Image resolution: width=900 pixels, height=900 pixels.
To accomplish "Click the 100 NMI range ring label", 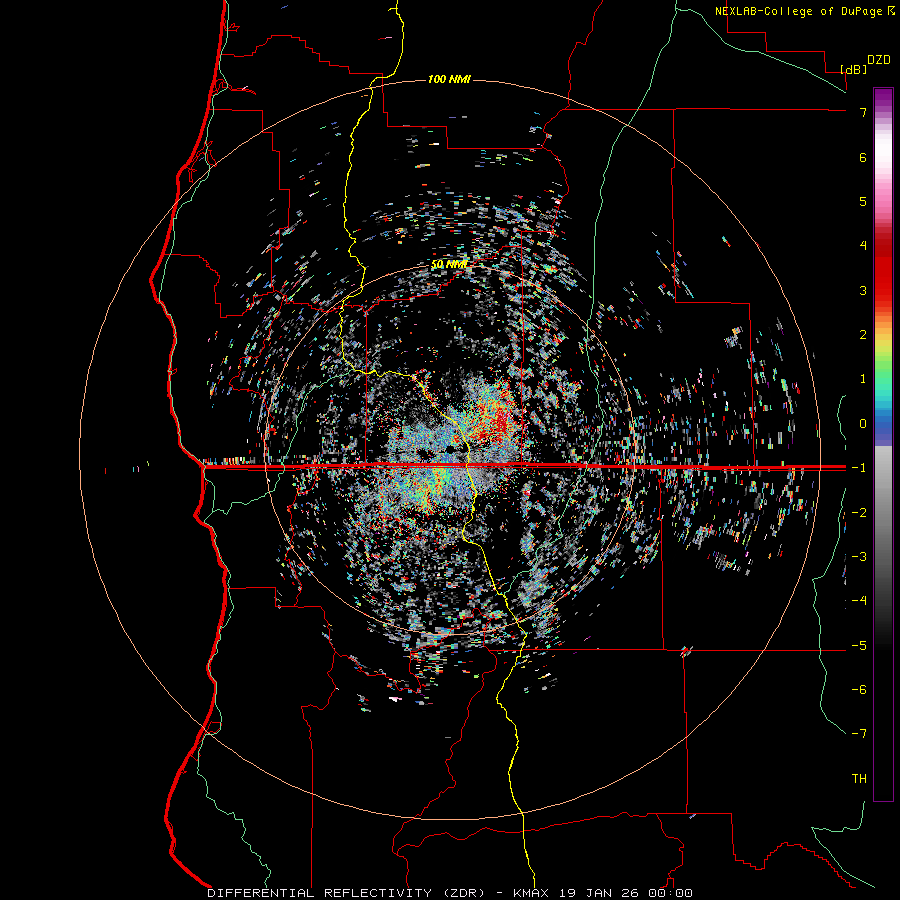I will 449,79.
